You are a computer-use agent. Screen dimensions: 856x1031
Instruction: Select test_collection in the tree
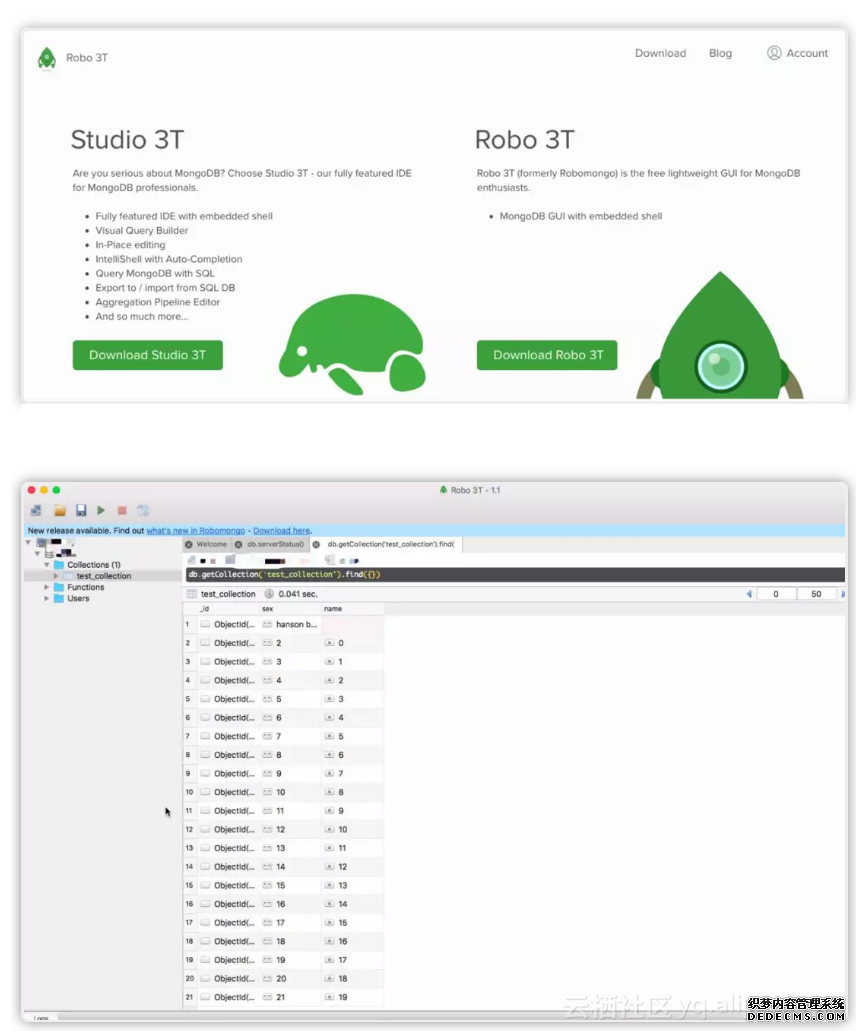(x=103, y=576)
